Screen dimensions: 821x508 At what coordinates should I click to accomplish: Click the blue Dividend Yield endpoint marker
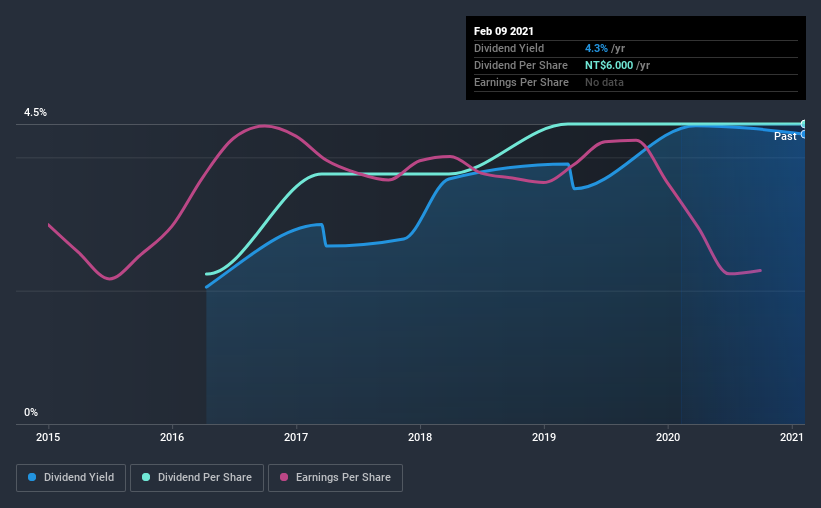[x=803, y=135]
